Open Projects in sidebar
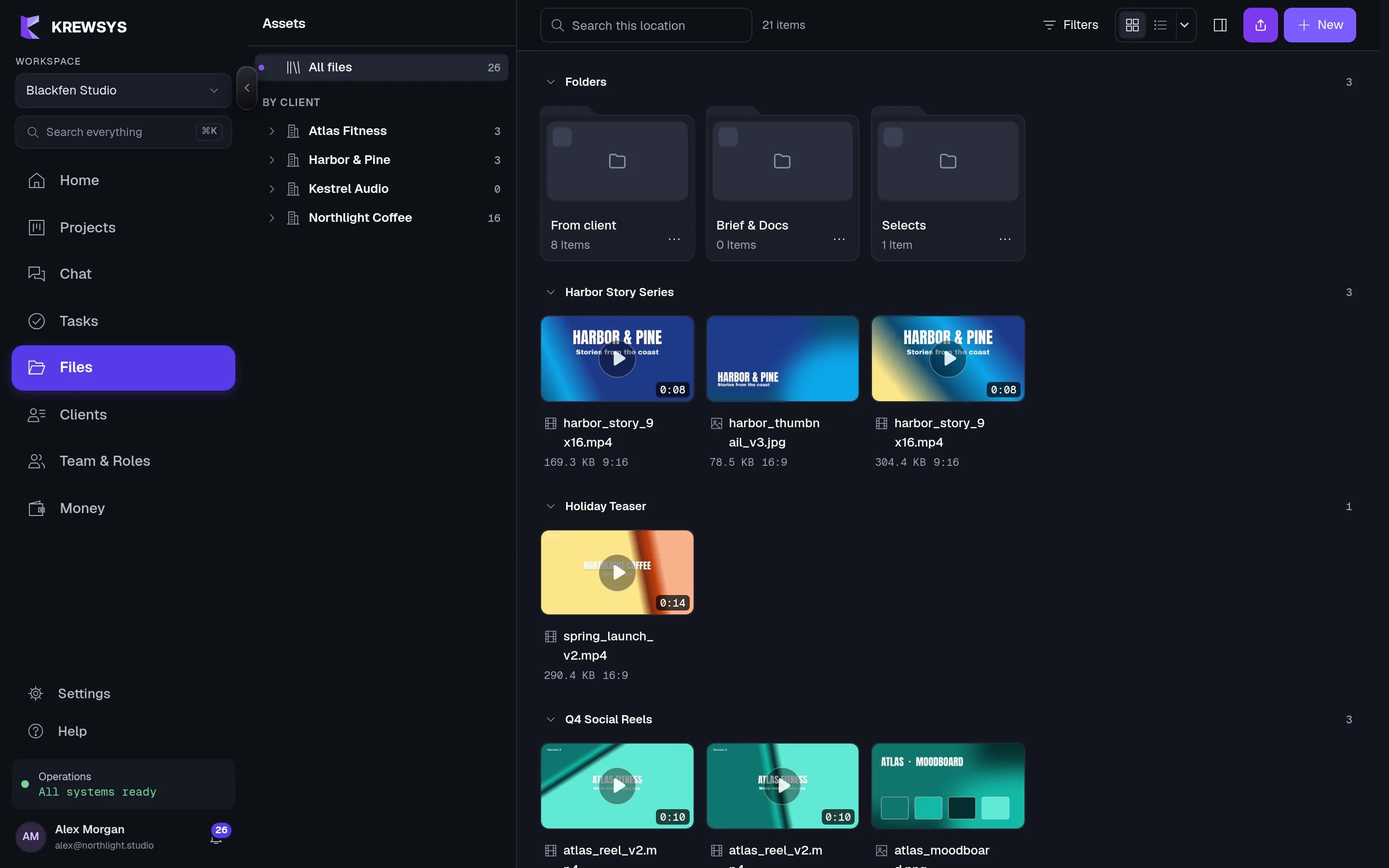1389x868 pixels. (123, 227)
